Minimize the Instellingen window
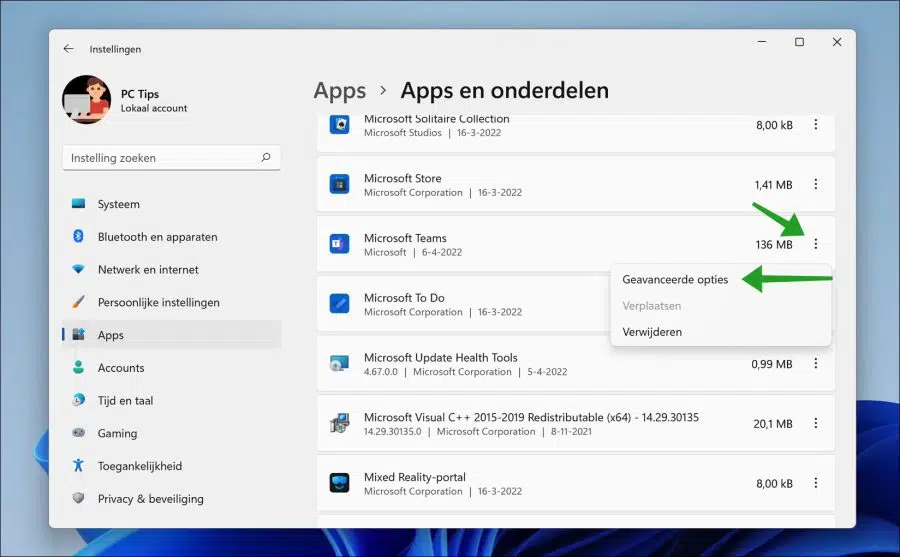The width and height of the screenshot is (900, 557). click(x=762, y=42)
